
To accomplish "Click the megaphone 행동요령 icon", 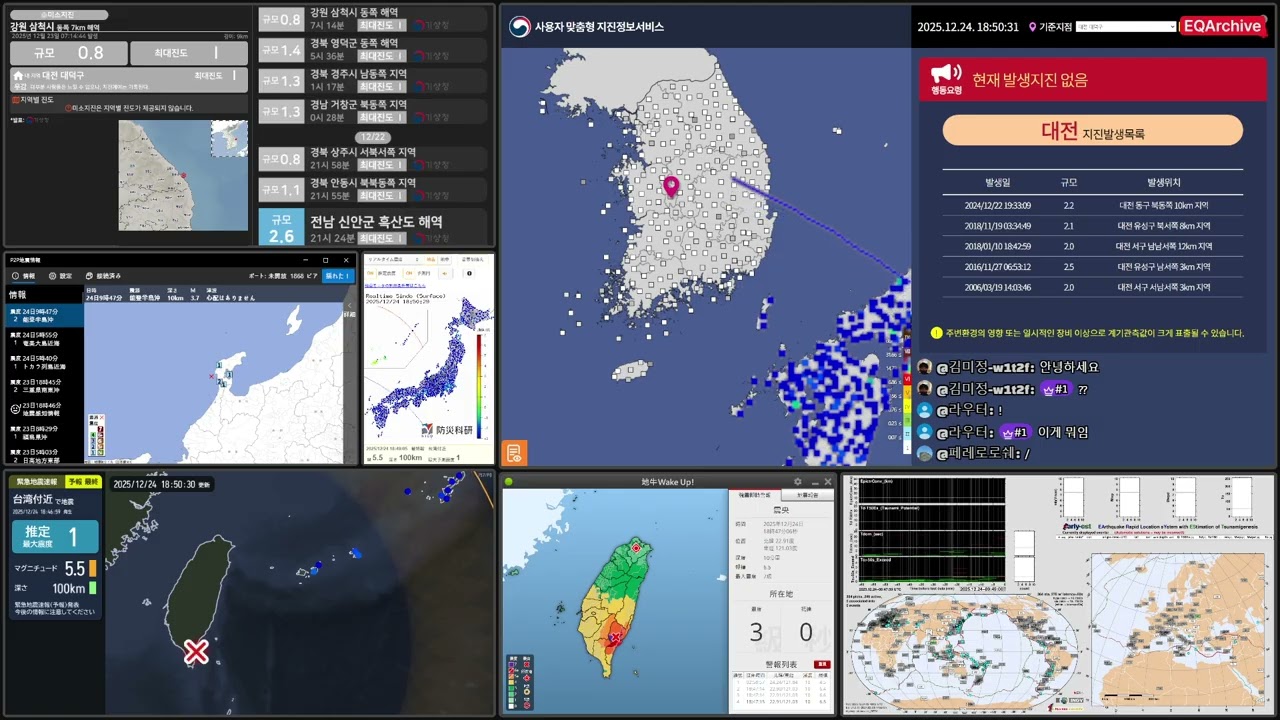I will [x=946, y=79].
